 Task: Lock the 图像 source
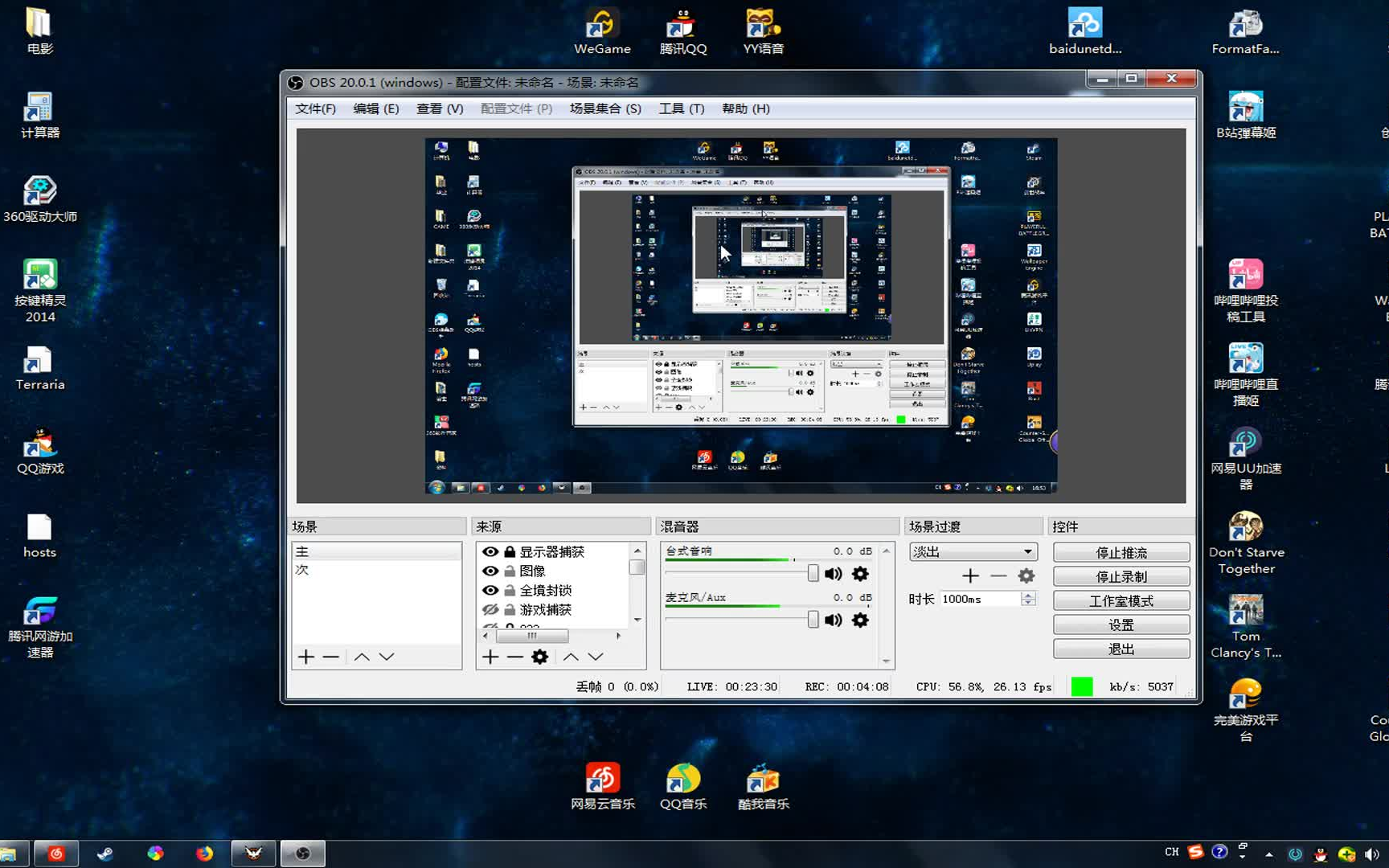[x=510, y=571]
